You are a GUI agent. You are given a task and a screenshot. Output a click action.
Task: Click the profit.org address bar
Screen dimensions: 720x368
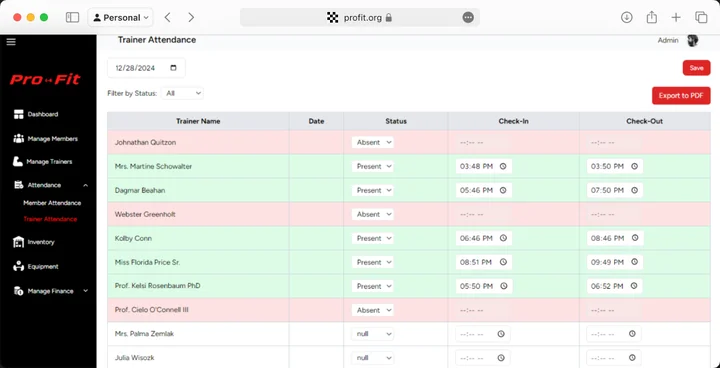click(x=360, y=17)
